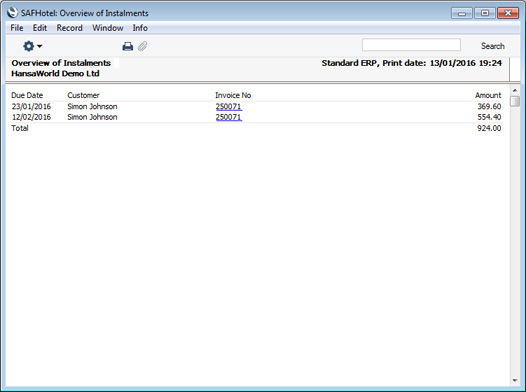Click the Amount column header
Image resolution: width=526 pixels, height=392 pixels.
[488, 95]
